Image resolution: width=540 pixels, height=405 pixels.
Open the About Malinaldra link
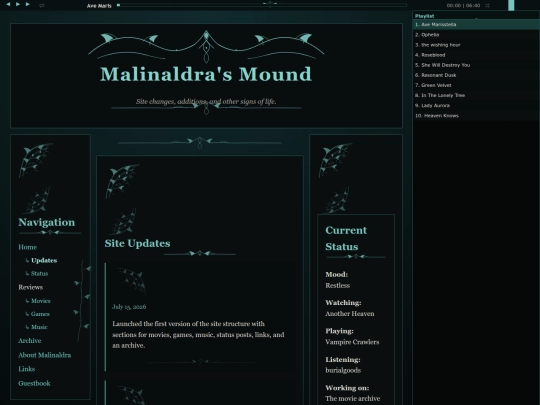tap(44, 355)
